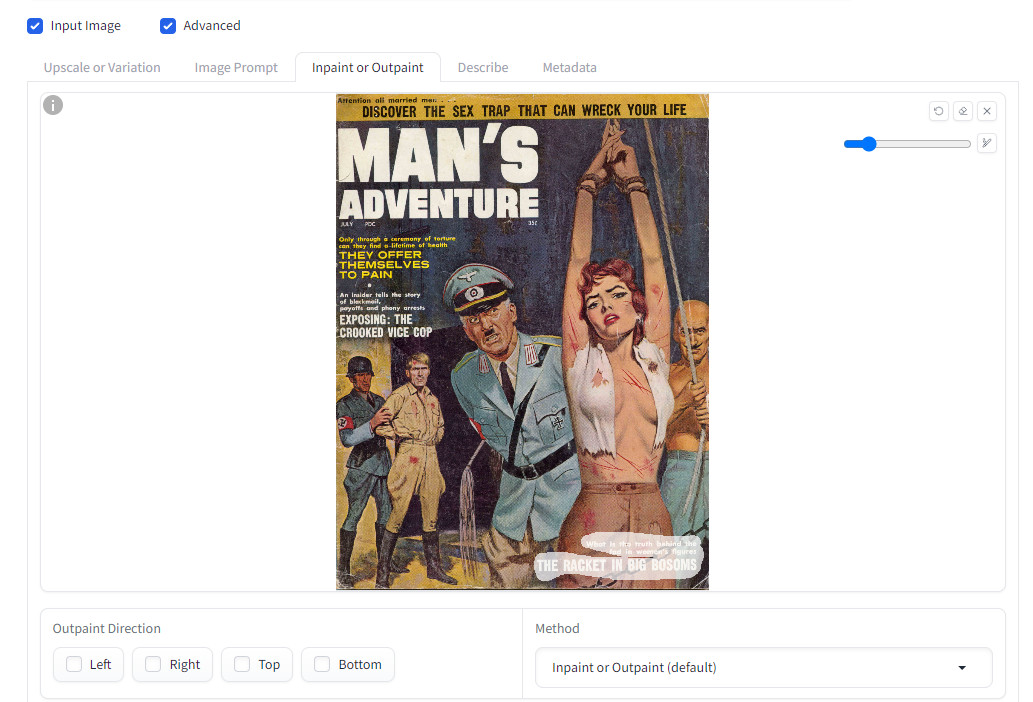The height and width of the screenshot is (702, 1033).
Task: Remove the loaded image with the X icon
Action: [986, 111]
